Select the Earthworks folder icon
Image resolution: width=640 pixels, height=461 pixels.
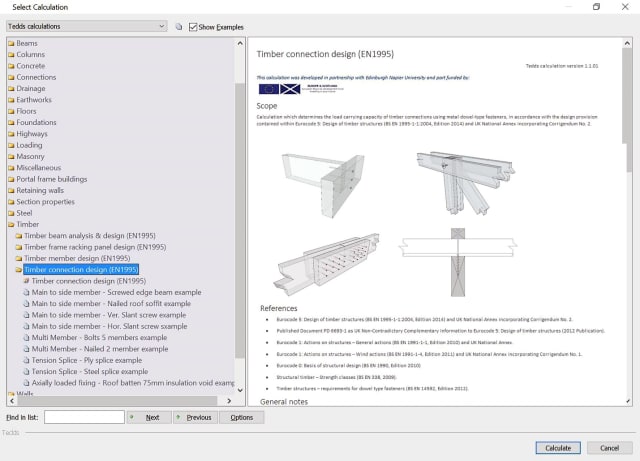(11, 100)
